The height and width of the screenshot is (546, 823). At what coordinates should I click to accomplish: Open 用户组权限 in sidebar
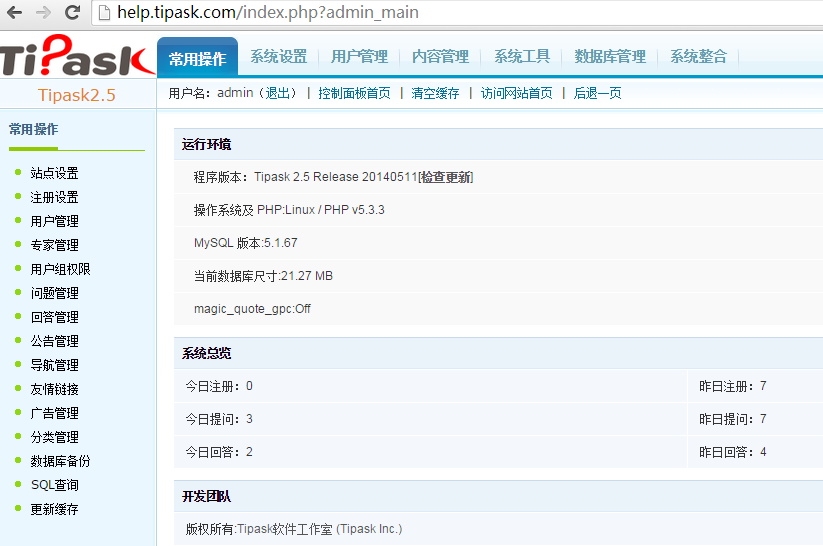[60, 269]
